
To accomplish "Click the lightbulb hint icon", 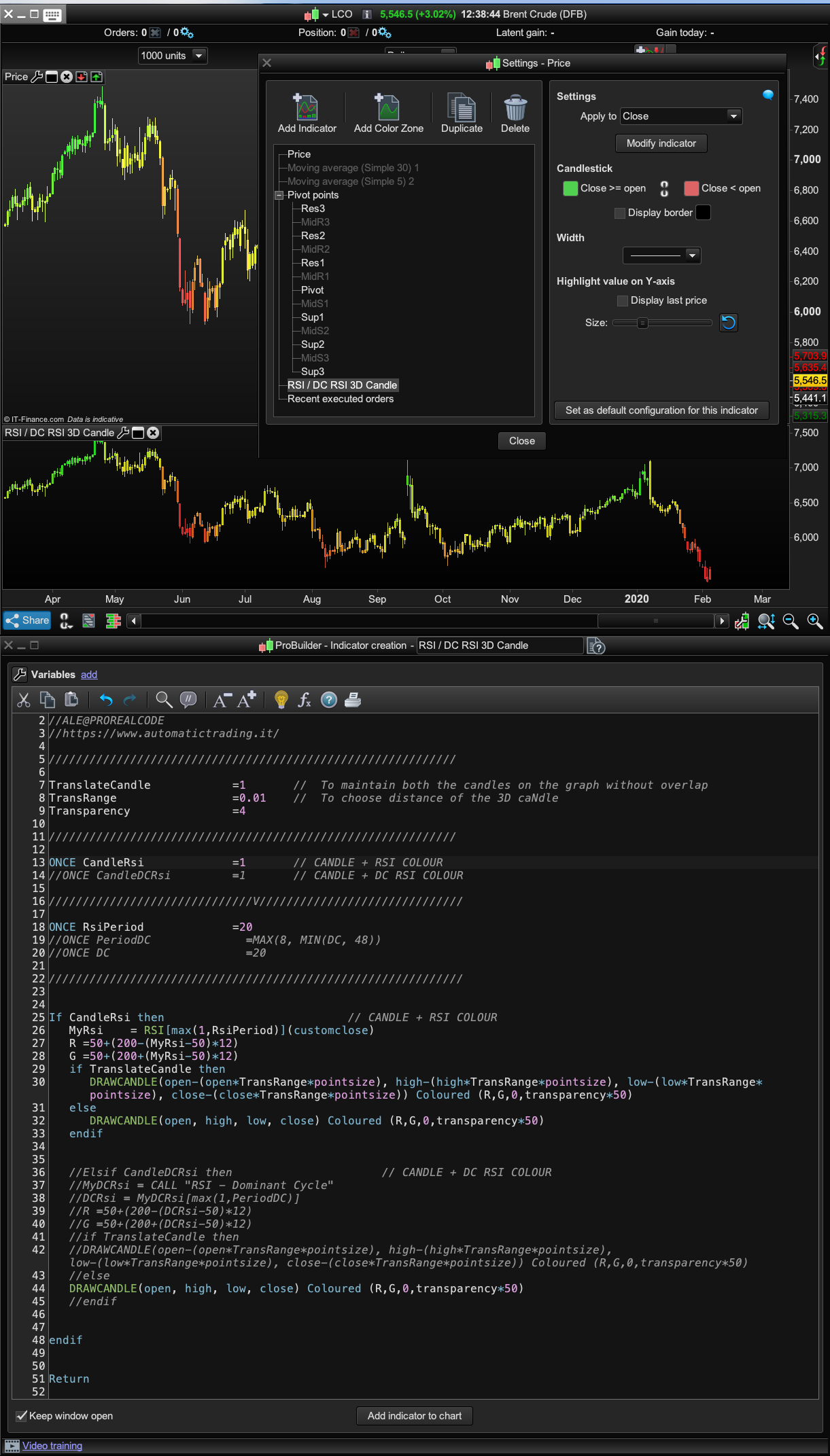I will 281,700.
